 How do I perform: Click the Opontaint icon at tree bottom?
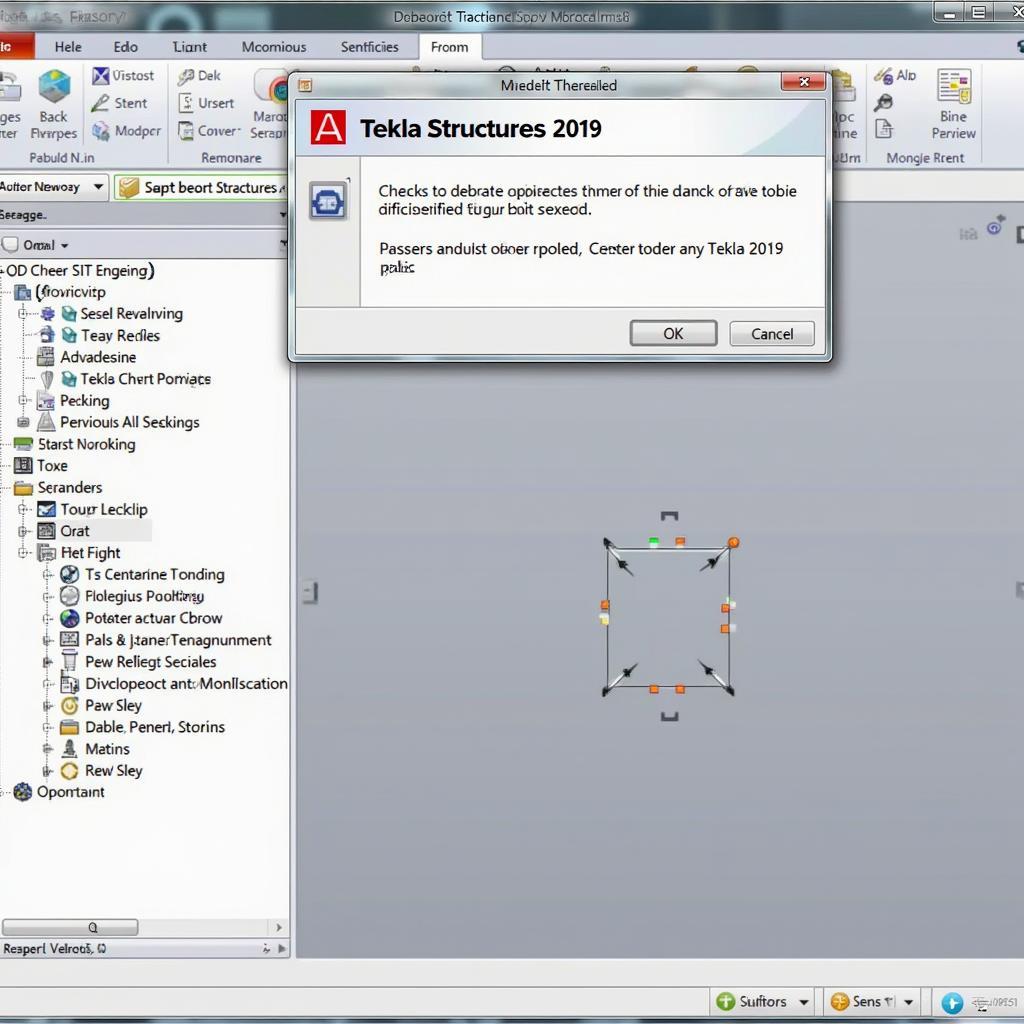[23, 792]
